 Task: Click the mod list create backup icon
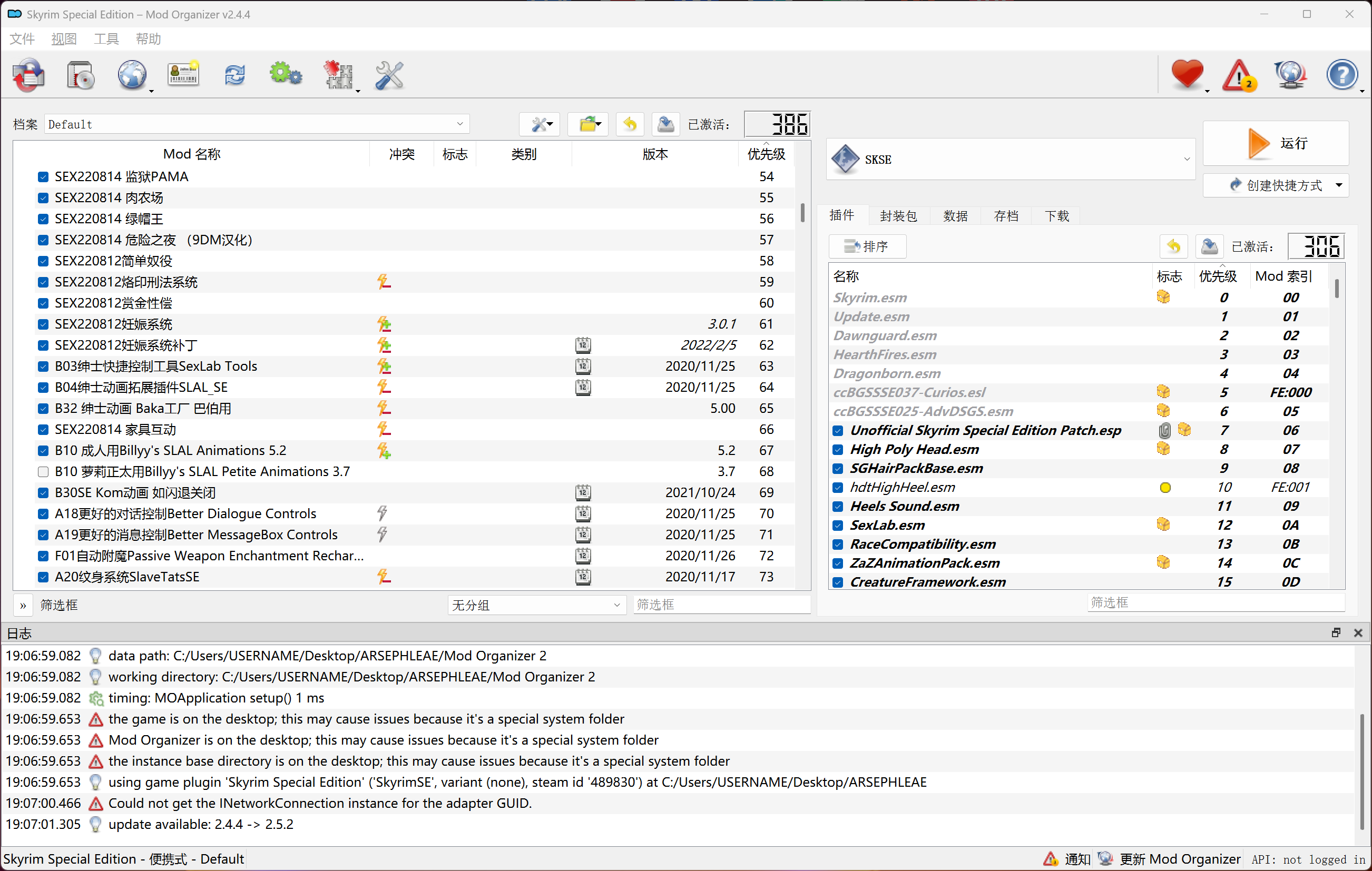point(665,124)
